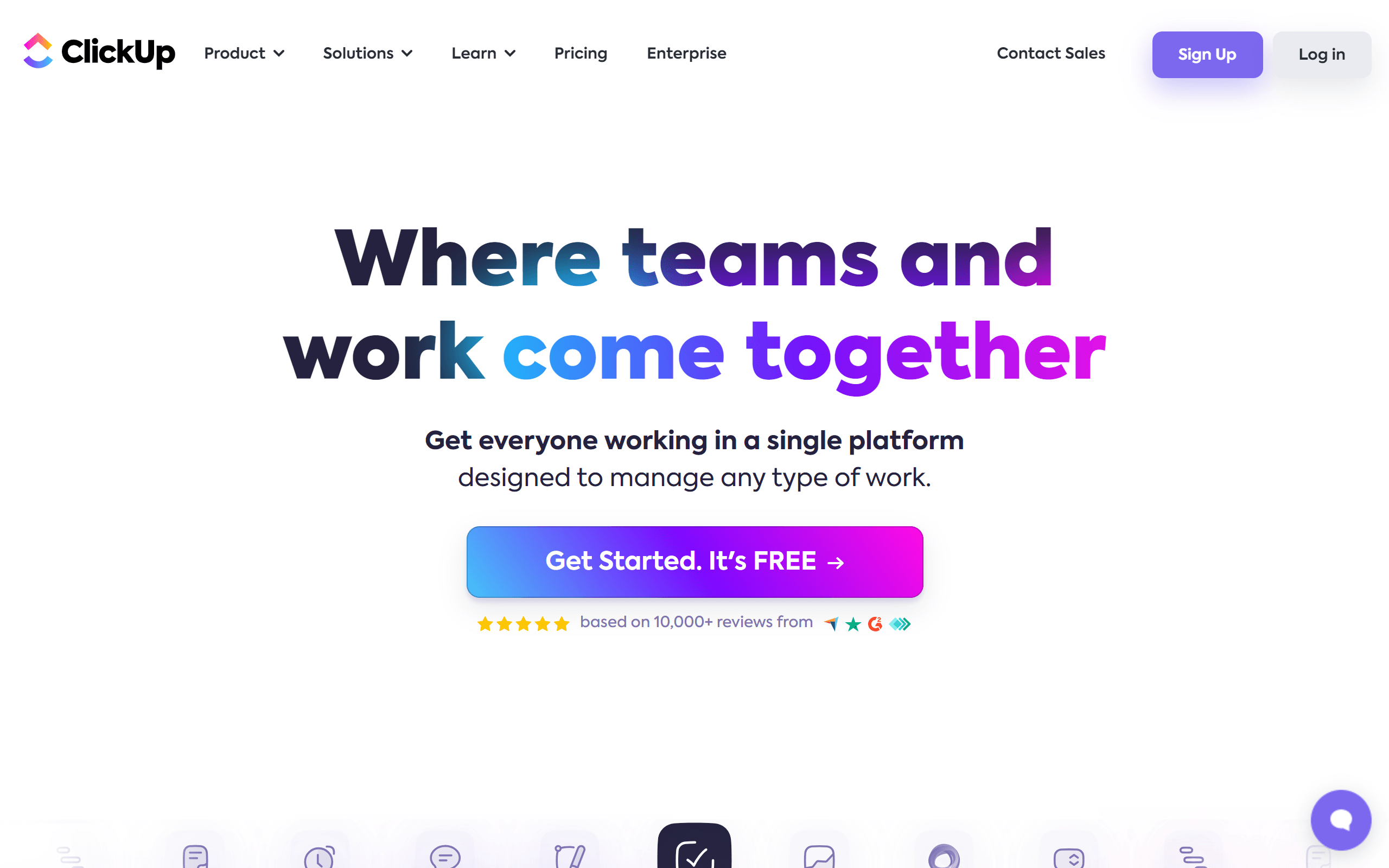Click the Sign Up button
This screenshot has height=868, width=1389.
1207,54
